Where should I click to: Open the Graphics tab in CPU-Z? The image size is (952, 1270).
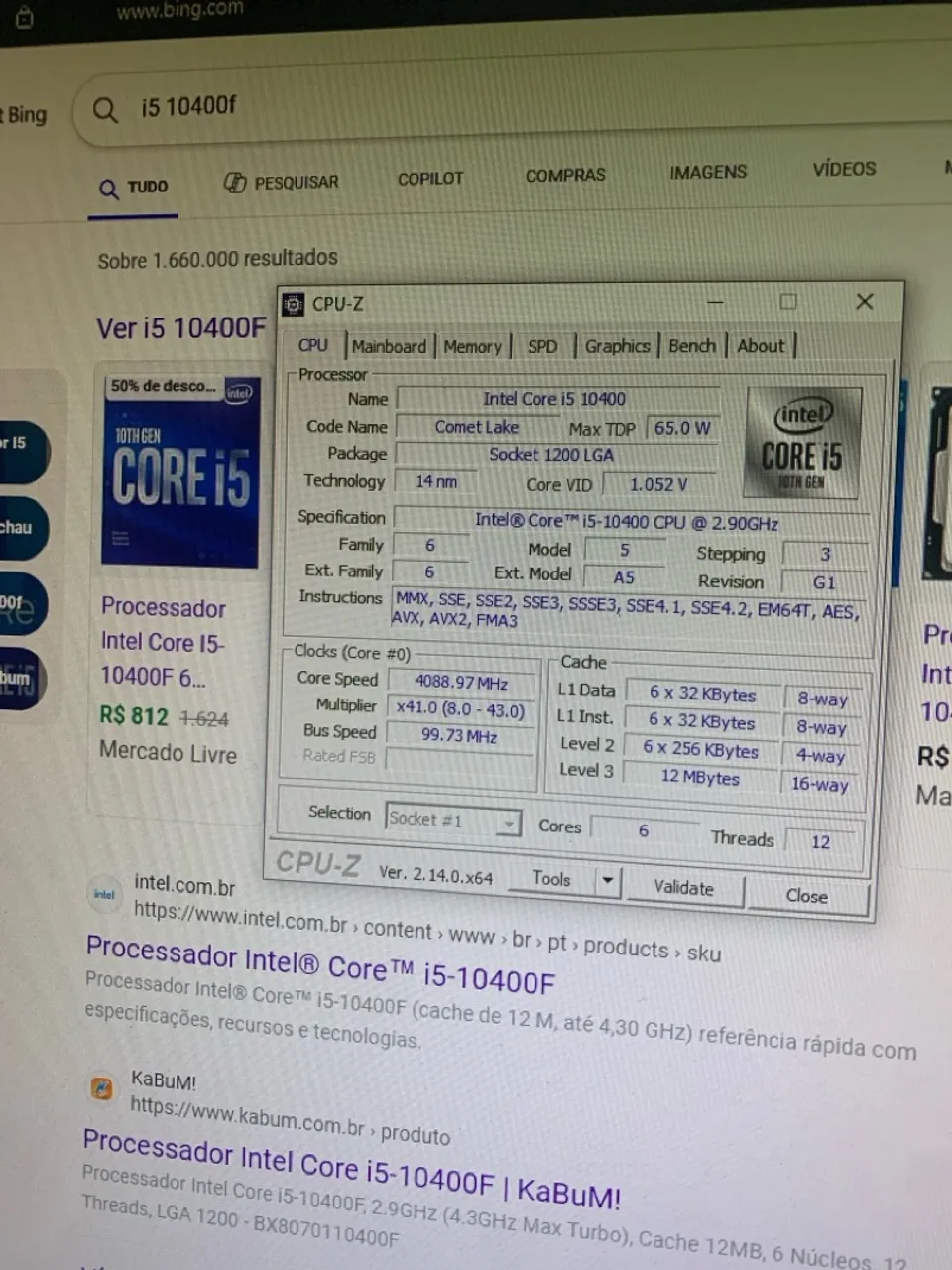[x=617, y=346]
